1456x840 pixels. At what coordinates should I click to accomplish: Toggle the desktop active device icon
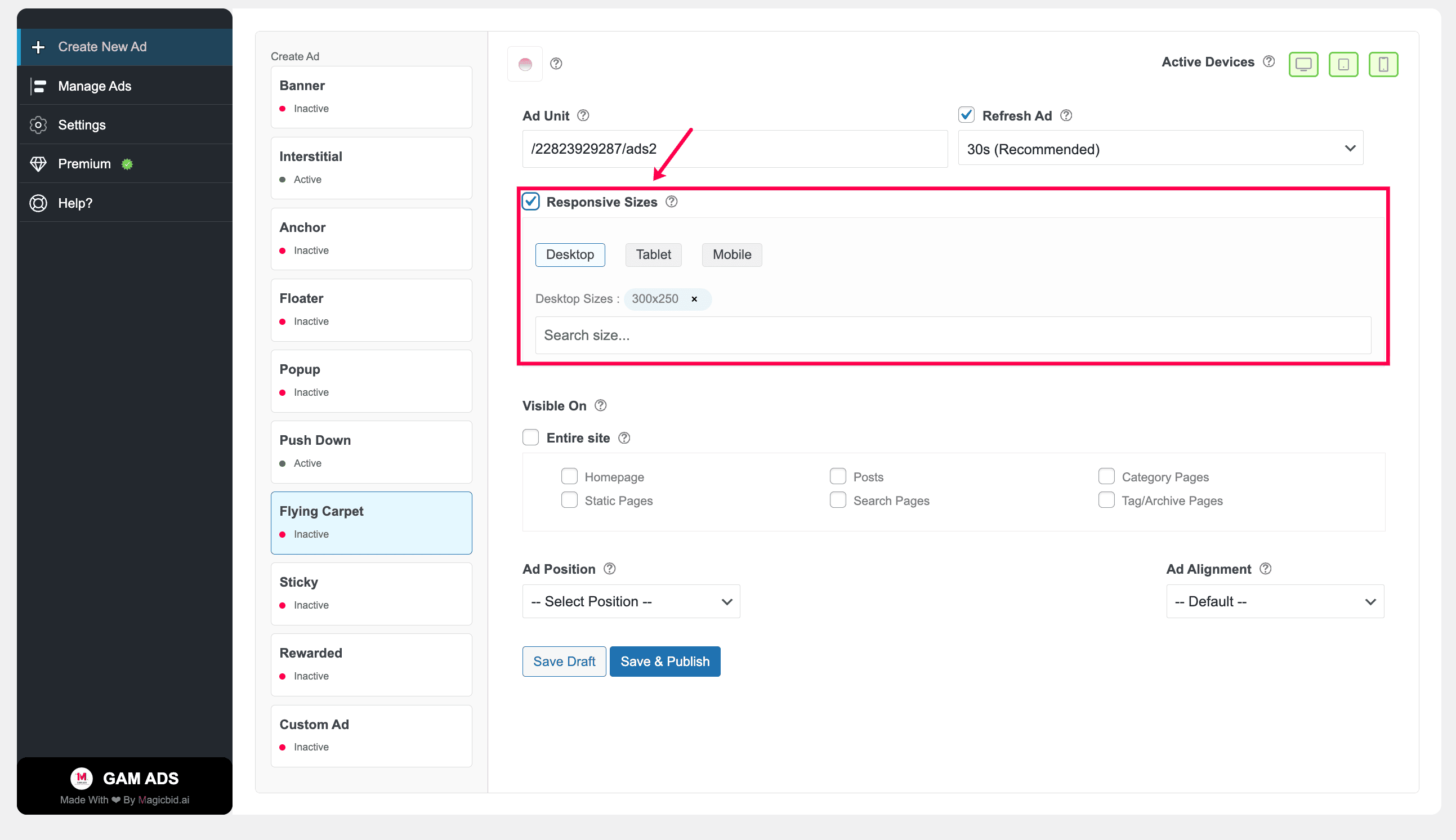click(1303, 64)
